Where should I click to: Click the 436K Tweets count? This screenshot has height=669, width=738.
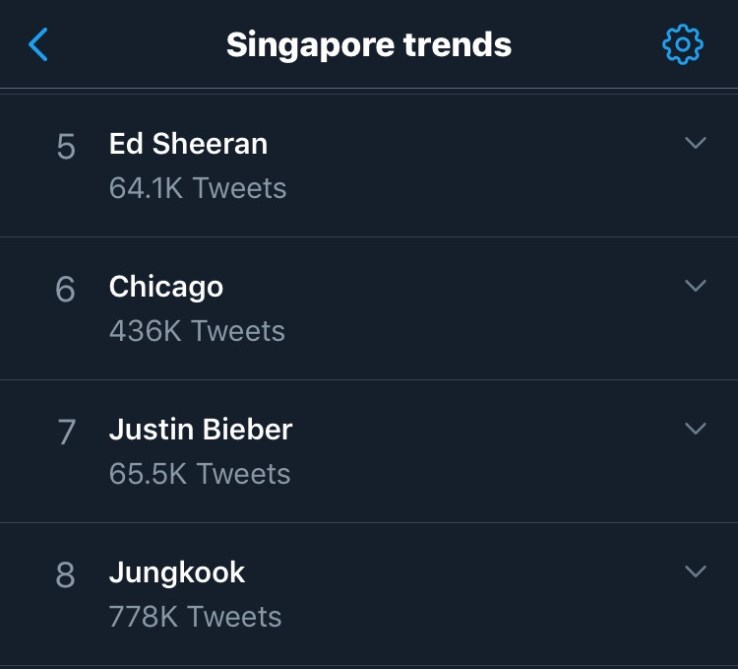pyautogui.click(x=197, y=331)
